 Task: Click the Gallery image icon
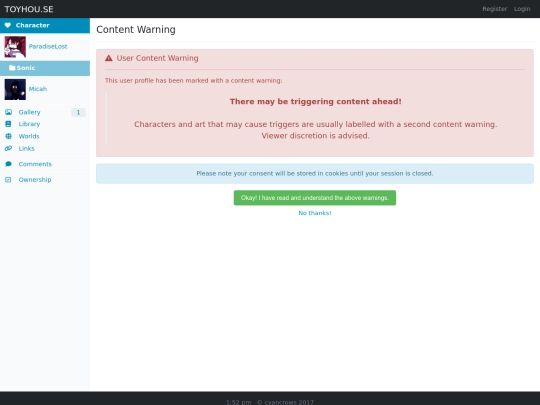[x=8, y=112]
